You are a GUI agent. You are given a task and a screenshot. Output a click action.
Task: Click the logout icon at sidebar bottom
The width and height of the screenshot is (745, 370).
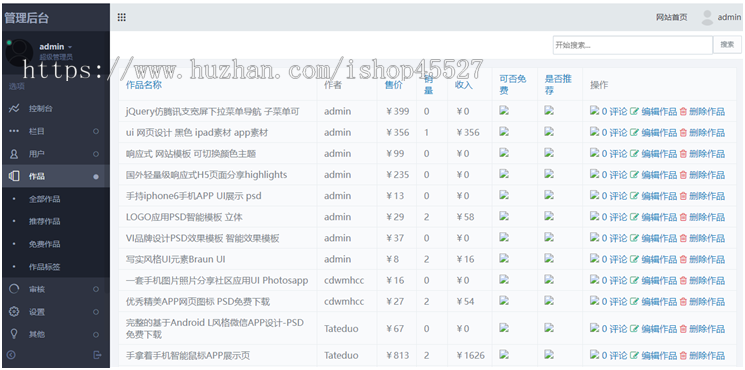pos(97,355)
